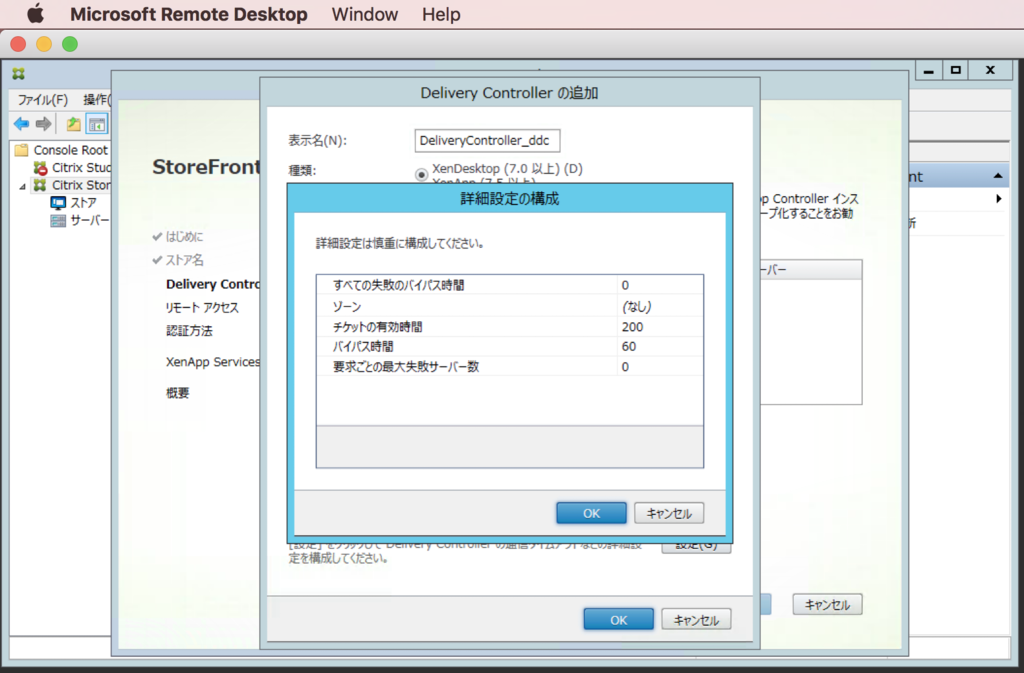The width and height of the screenshot is (1024, 673).
Task: Collapse the Citrix StoreFront tree node
Action: 22,186
